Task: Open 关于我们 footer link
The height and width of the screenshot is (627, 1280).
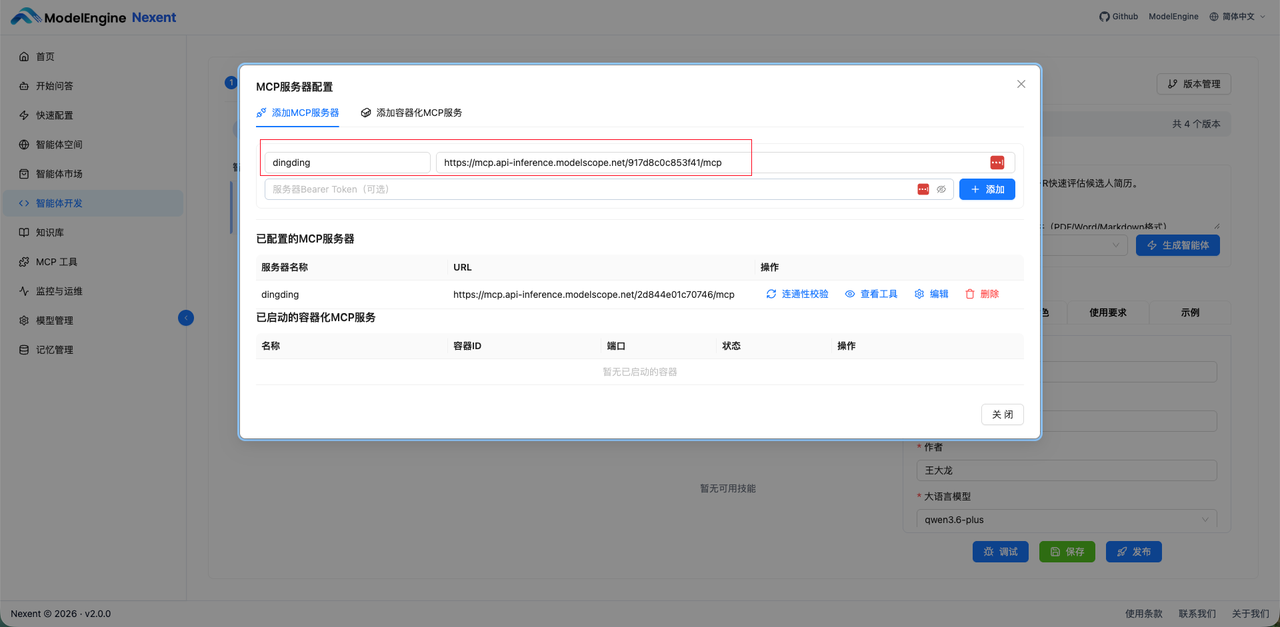Action: 1250,613
